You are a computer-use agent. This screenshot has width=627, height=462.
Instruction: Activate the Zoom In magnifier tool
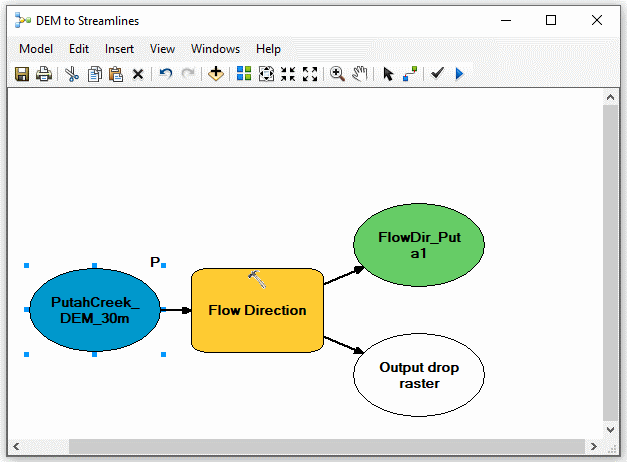pyautogui.click(x=337, y=74)
